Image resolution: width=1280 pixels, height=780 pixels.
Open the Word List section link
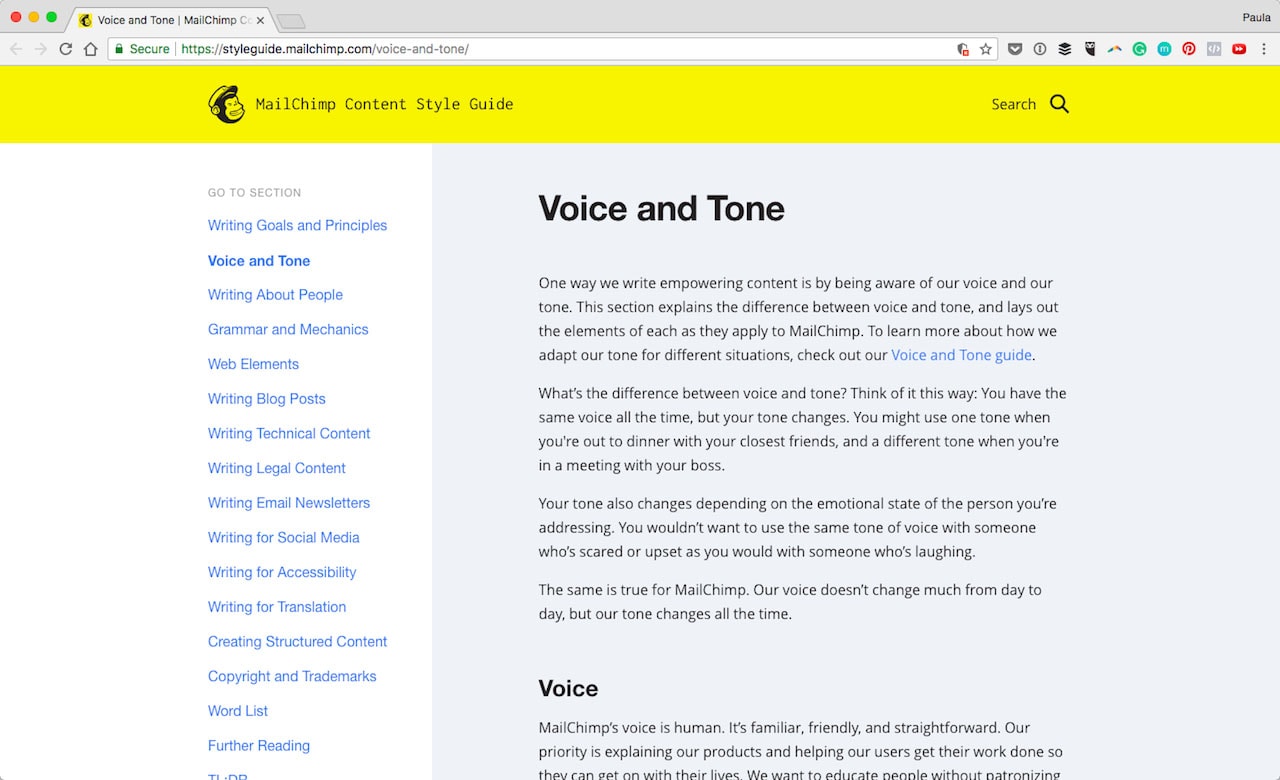pyautogui.click(x=238, y=711)
